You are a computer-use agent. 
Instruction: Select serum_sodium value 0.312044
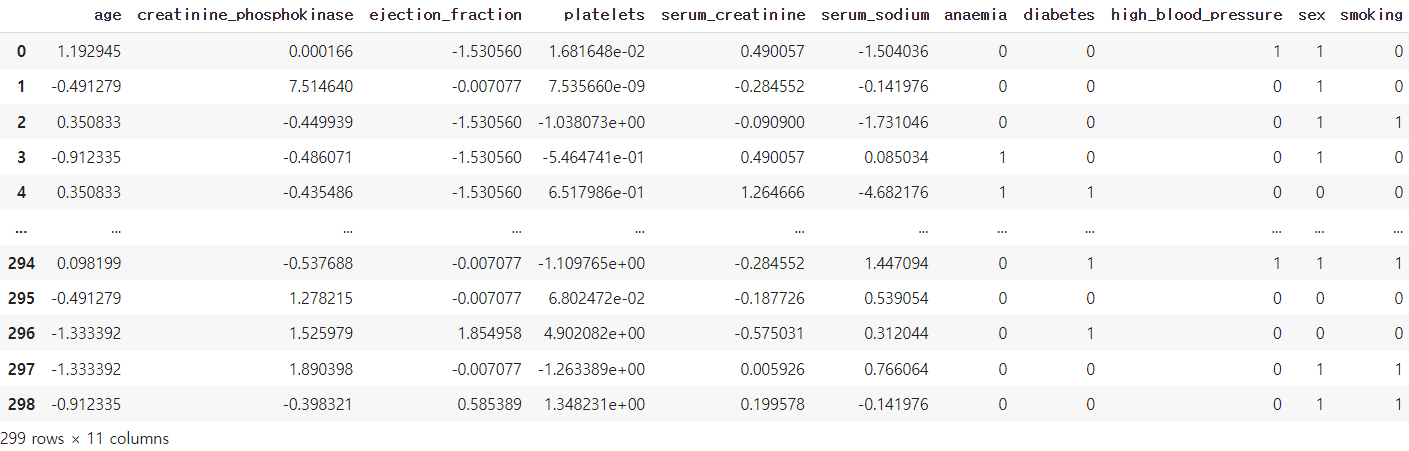coord(897,333)
